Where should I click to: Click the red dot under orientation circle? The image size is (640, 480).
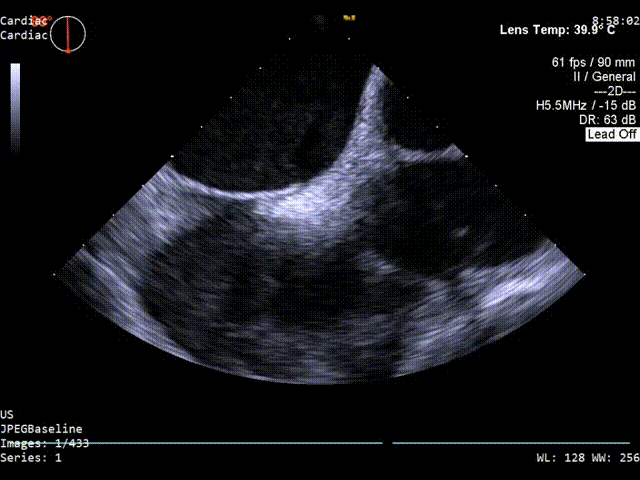tap(68, 51)
